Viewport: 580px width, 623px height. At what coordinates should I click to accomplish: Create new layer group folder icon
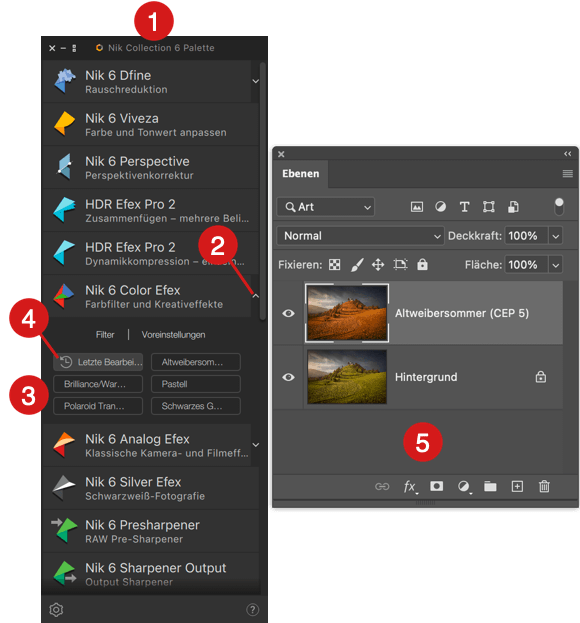tap(490, 486)
